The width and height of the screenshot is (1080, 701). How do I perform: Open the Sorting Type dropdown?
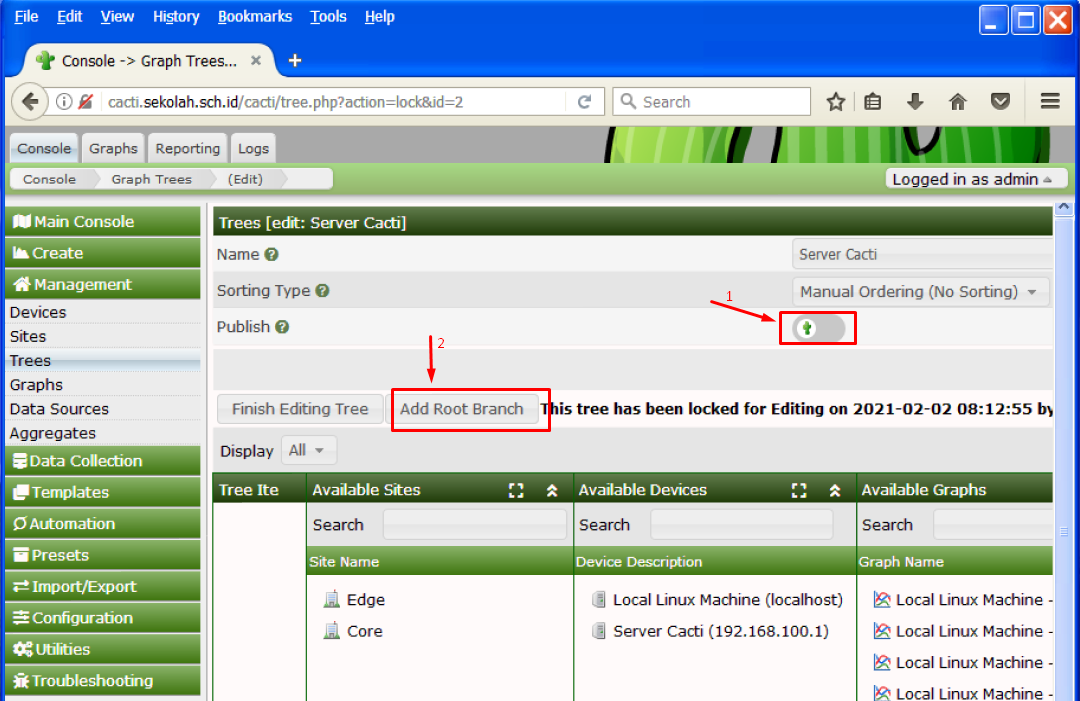(920, 292)
